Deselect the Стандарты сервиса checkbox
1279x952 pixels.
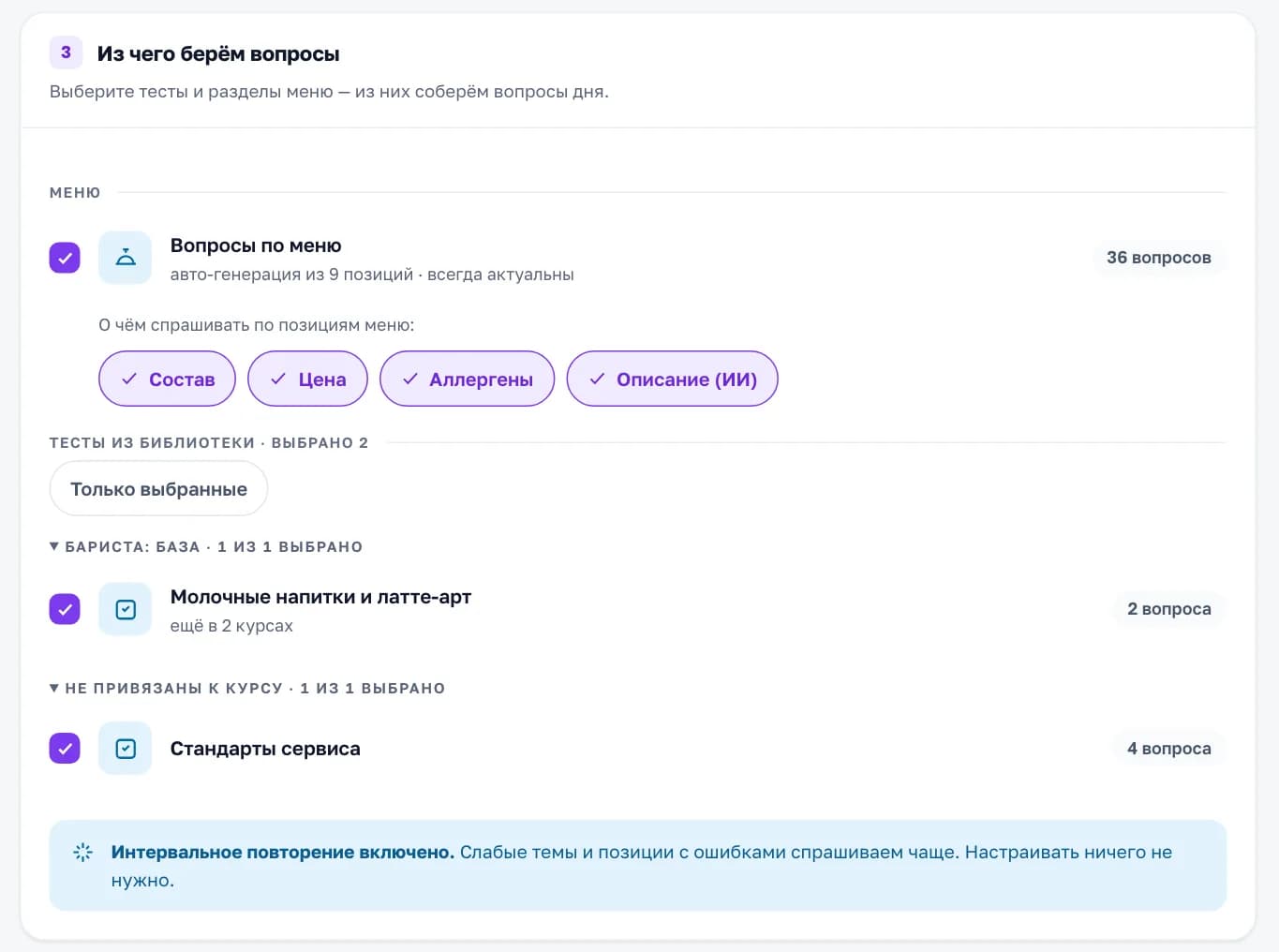click(65, 749)
